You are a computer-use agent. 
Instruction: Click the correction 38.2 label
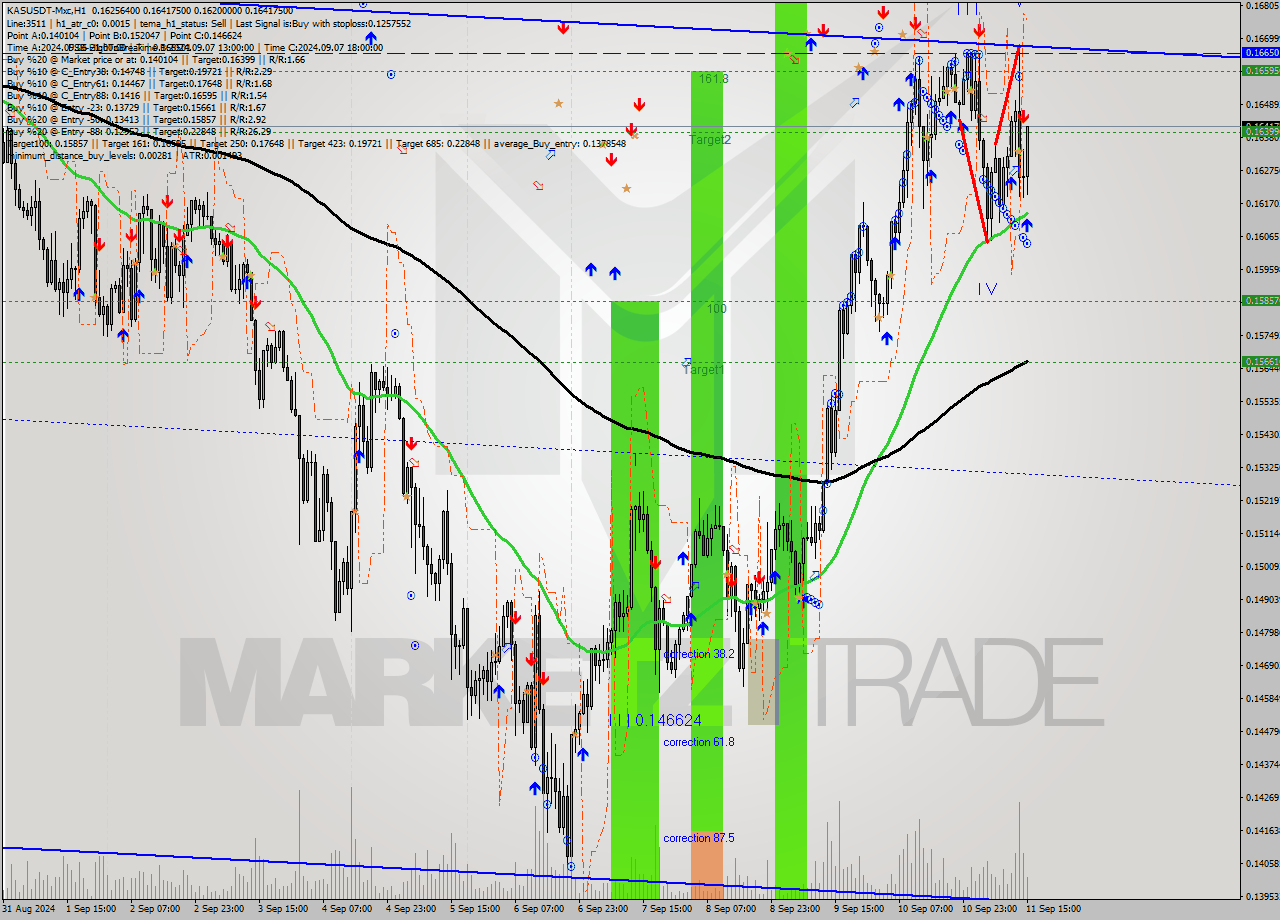699,653
